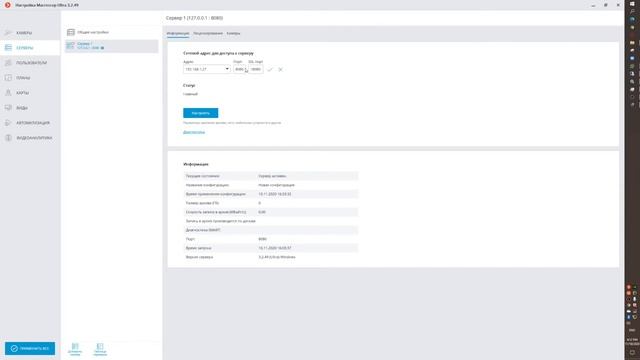Expand the server address dropdown
640x360 pixels.
[227, 69]
